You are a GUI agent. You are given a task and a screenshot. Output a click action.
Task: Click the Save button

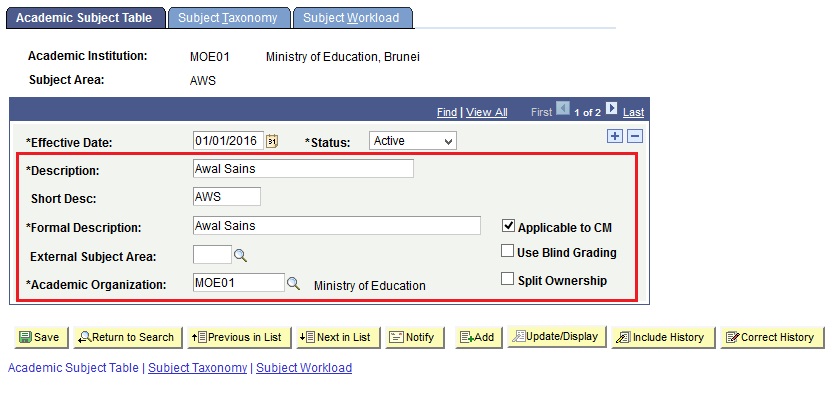[41, 337]
